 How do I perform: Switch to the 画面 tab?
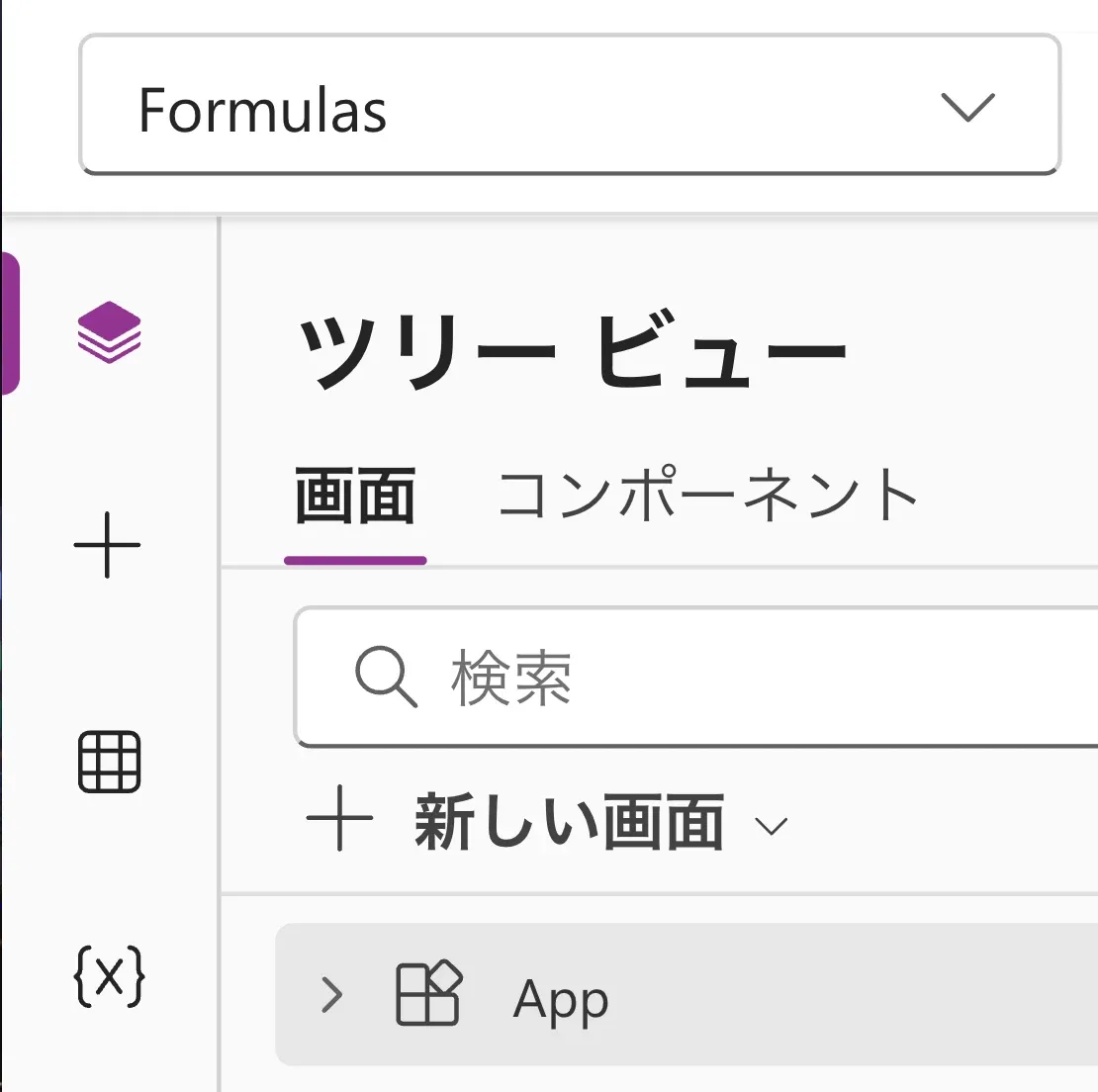355,497
